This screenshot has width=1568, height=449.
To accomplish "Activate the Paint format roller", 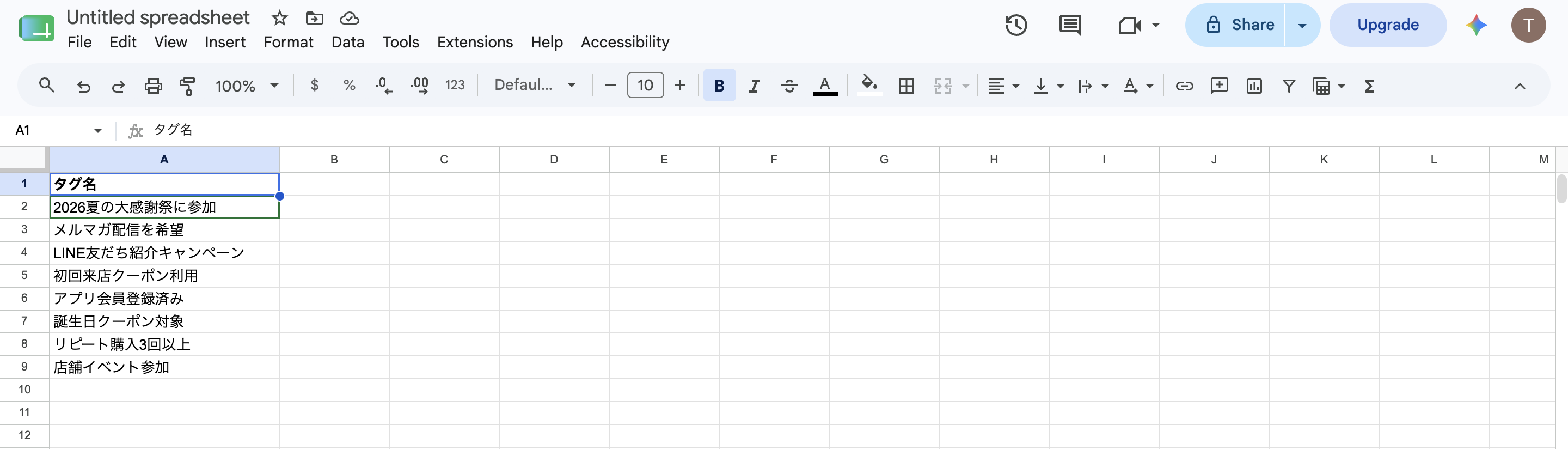I will [187, 86].
